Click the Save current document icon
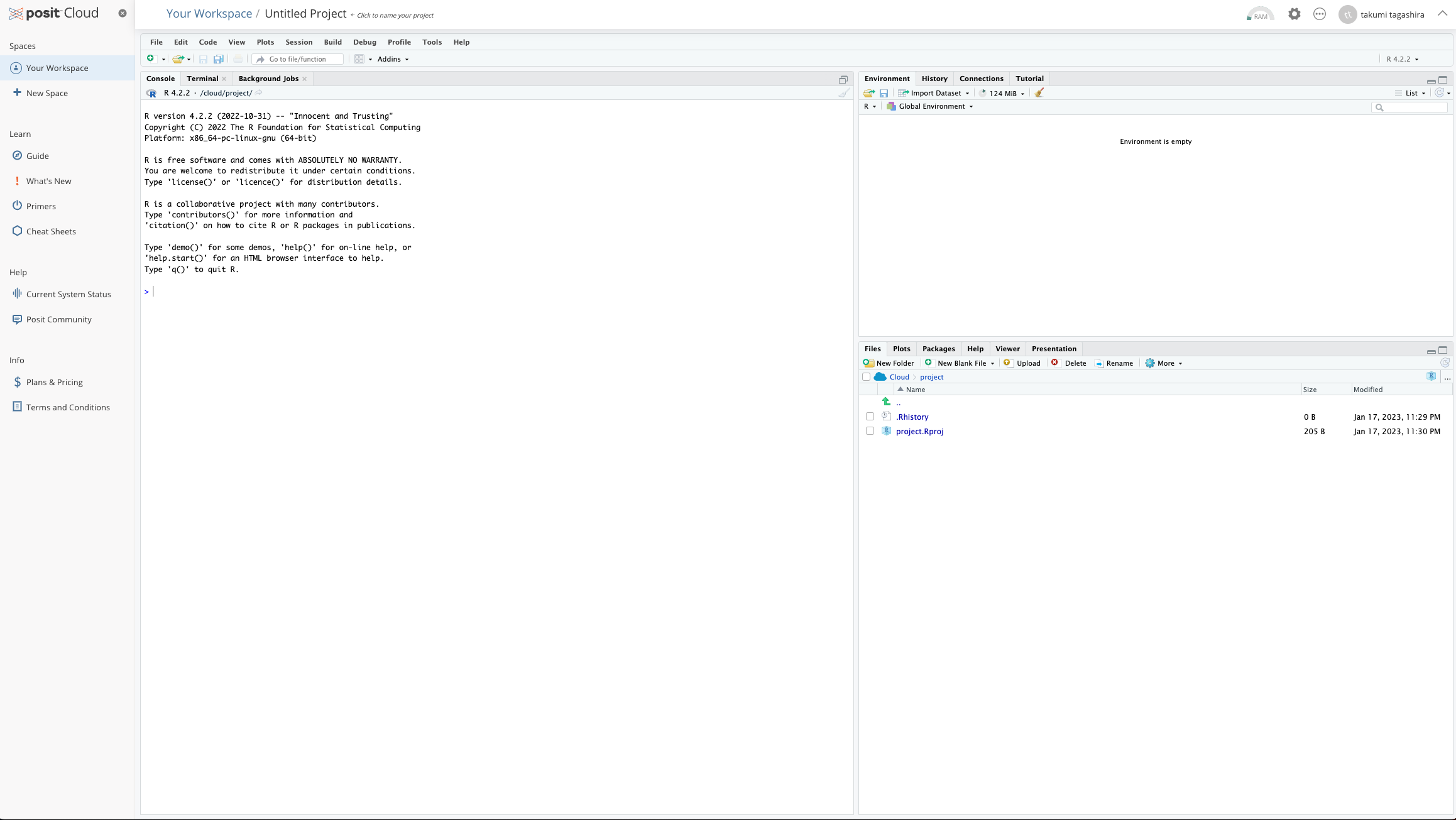Screen dimensions: 1456x820 [203, 59]
